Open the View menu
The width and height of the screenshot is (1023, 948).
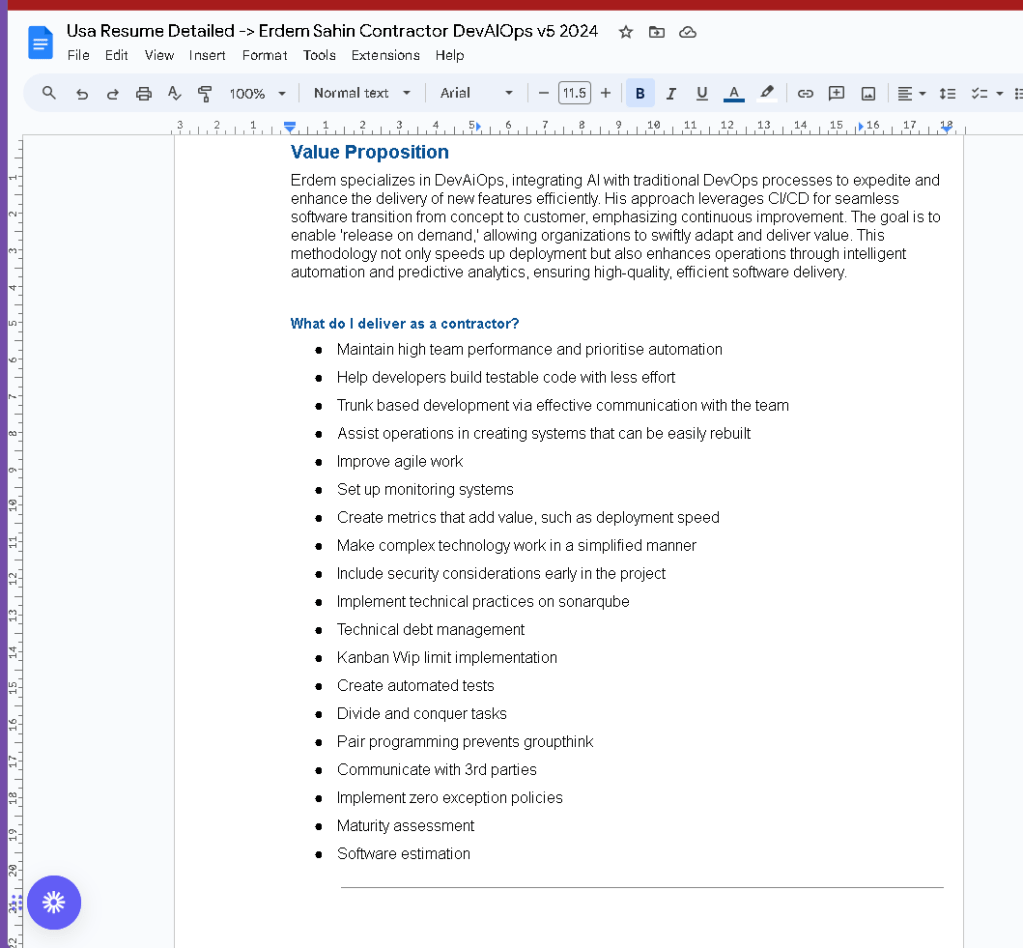[159, 55]
